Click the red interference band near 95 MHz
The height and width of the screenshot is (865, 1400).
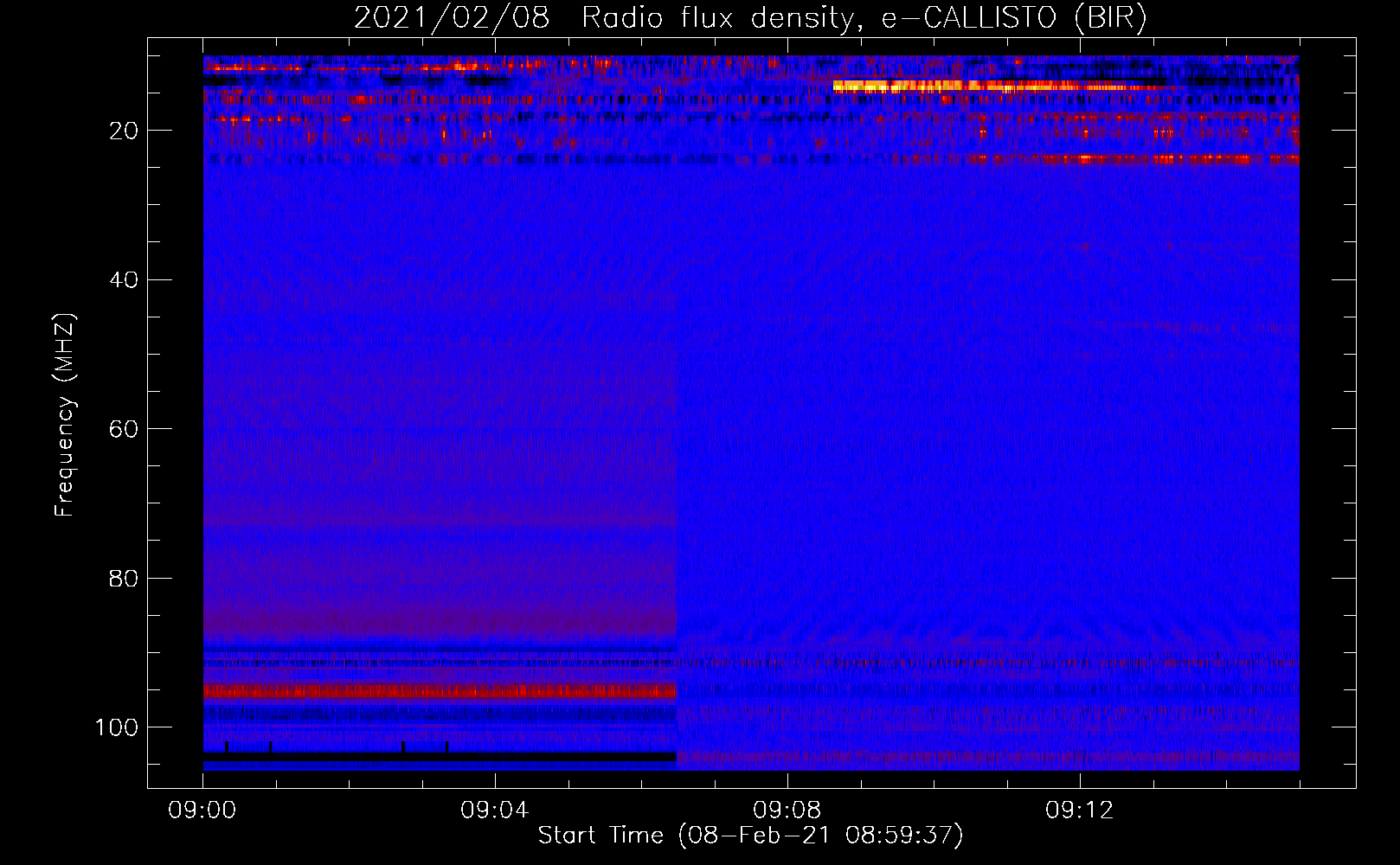pos(440,691)
